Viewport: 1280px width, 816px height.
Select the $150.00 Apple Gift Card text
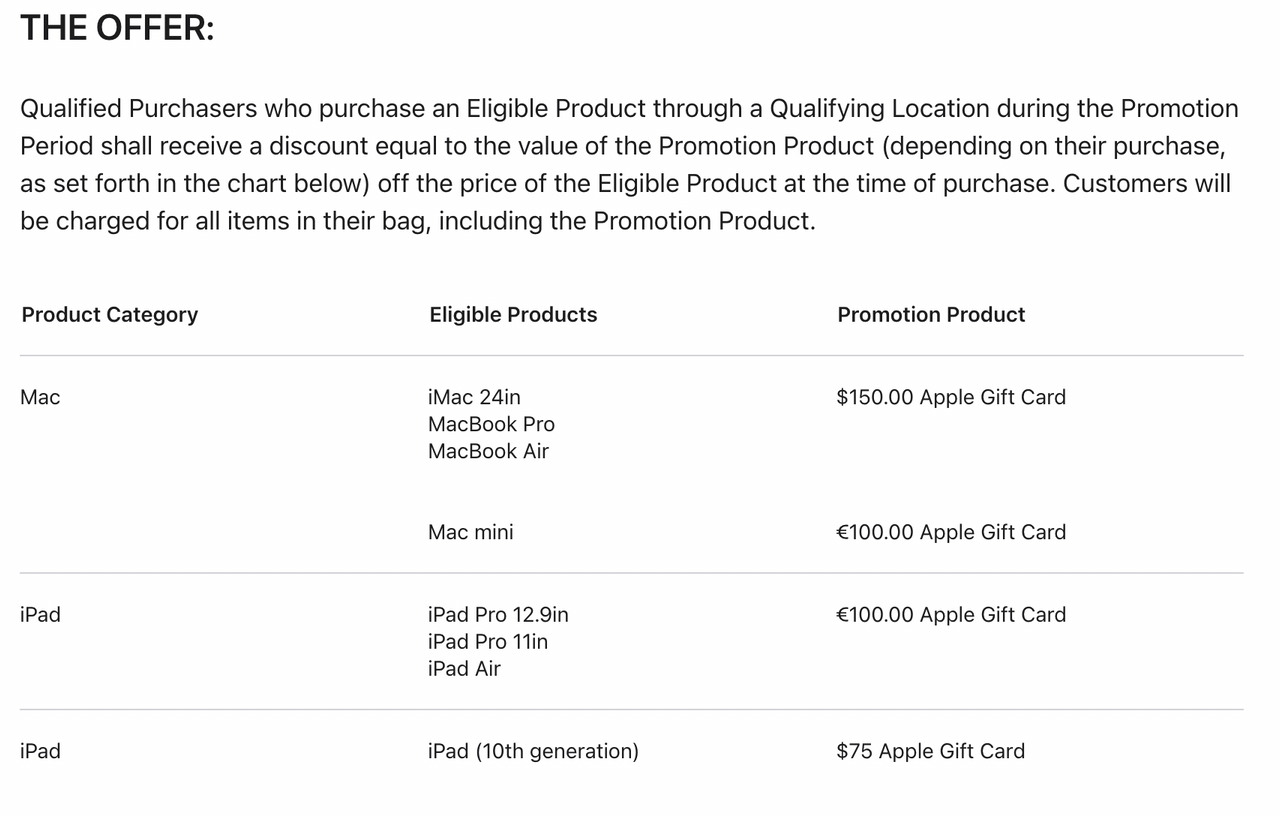[951, 397]
